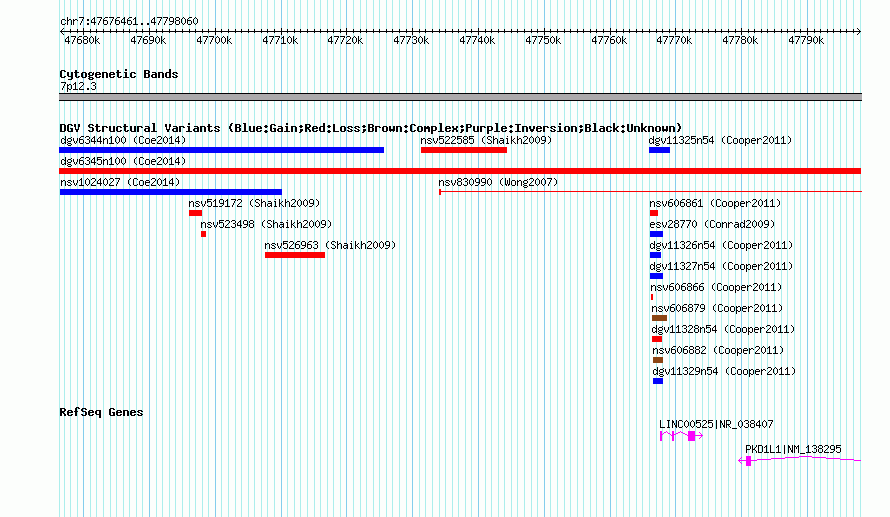The width and height of the screenshot is (890, 517).
Task: Click the nsv830990 (Wong2007) label
Action: pos(498,182)
